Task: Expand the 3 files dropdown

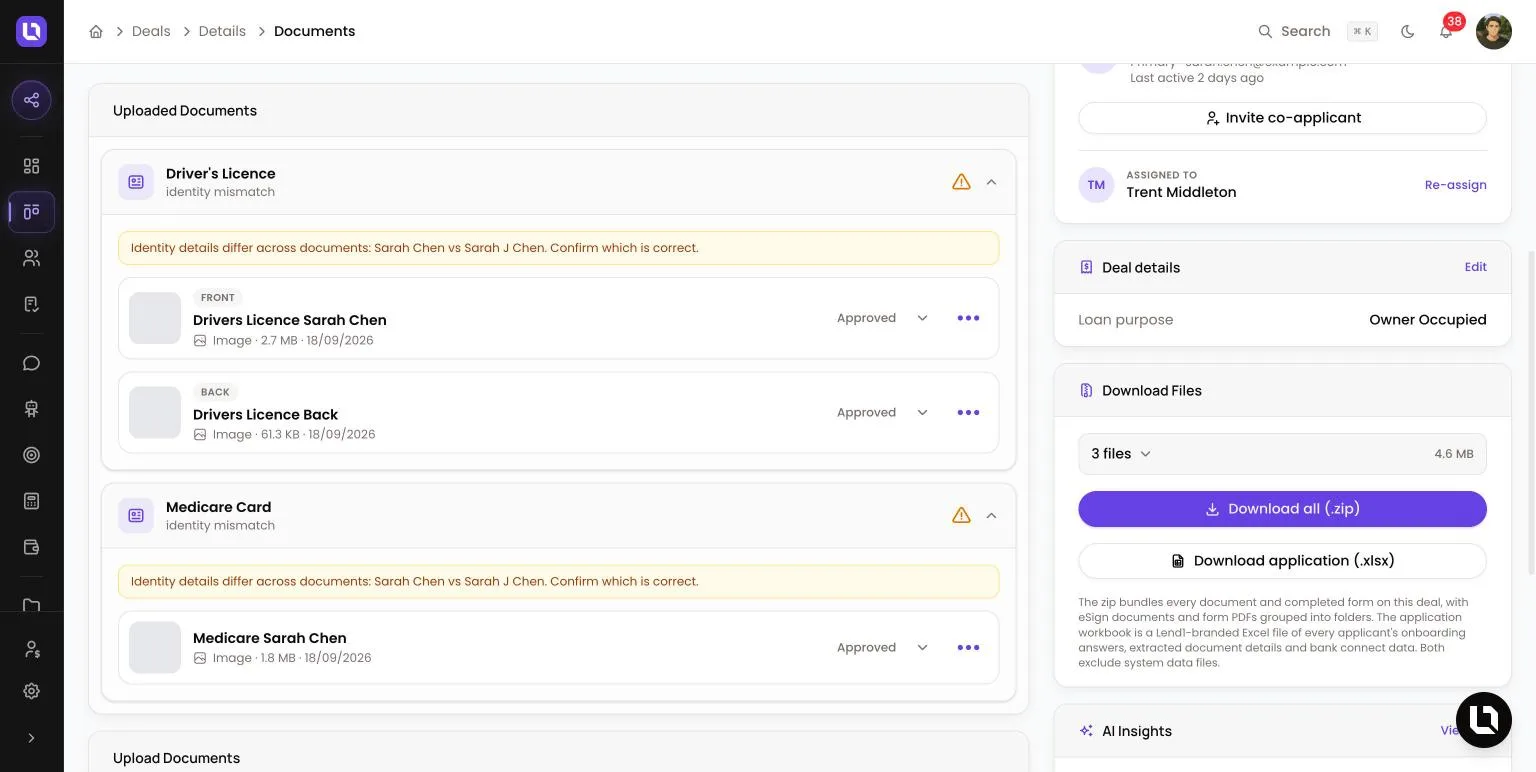Action: coord(1121,454)
